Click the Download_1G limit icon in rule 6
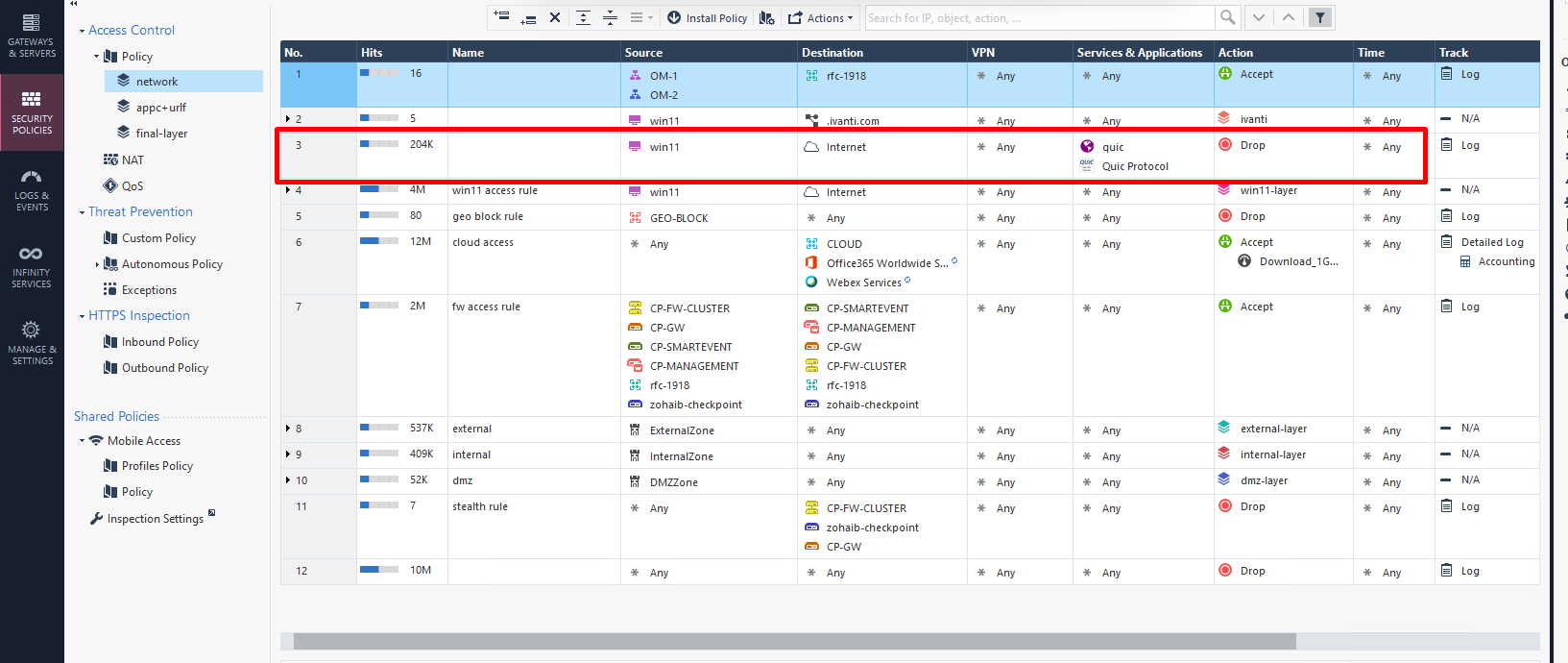 (x=1244, y=261)
